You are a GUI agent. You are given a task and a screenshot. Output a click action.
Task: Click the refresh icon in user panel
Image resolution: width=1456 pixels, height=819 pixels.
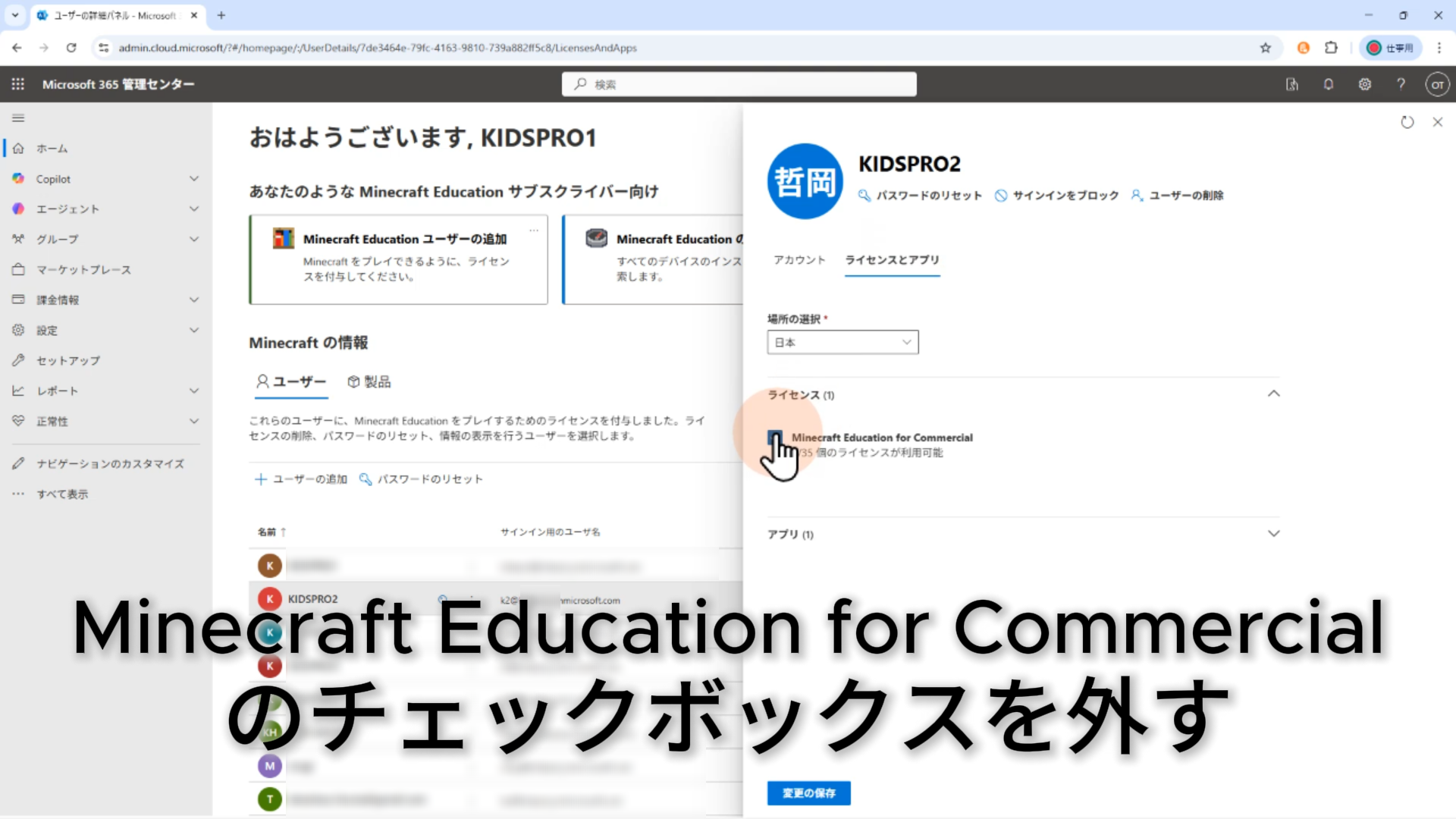click(1407, 122)
